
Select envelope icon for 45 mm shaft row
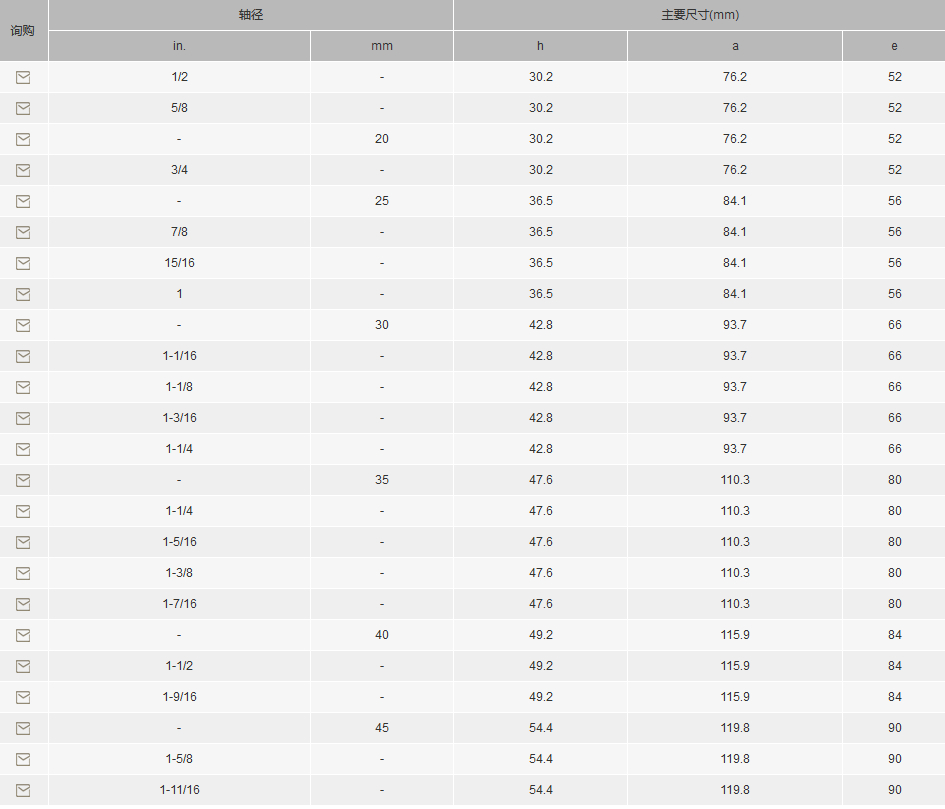(x=23, y=728)
